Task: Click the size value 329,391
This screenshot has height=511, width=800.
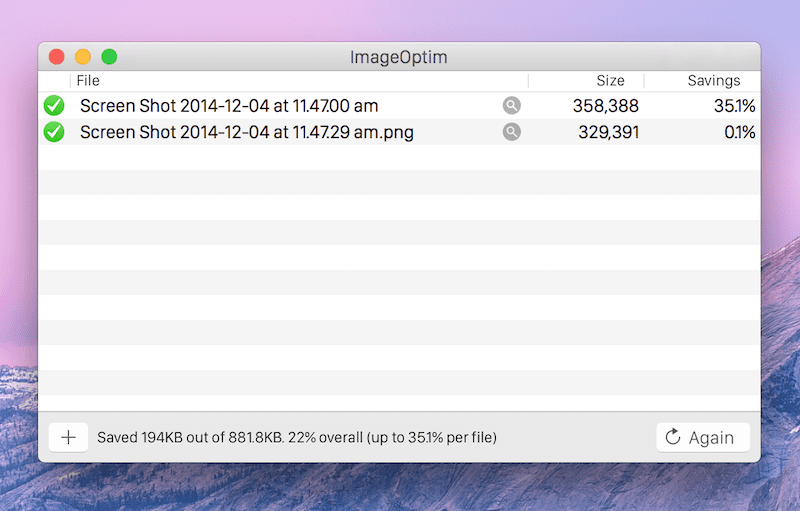Action: coord(609,133)
